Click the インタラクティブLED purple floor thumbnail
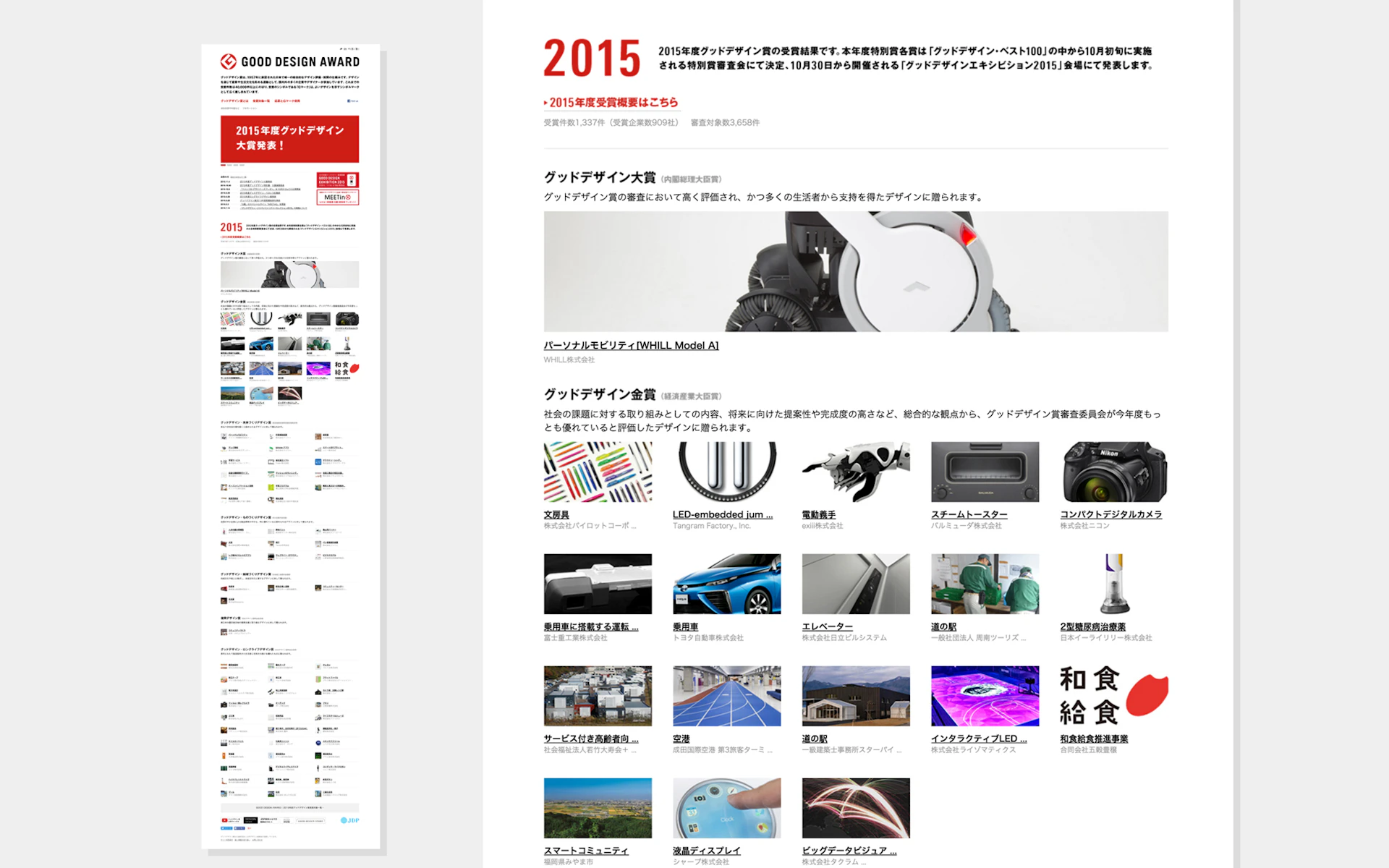Image resolution: width=1389 pixels, height=868 pixels. click(x=985, y=696)
